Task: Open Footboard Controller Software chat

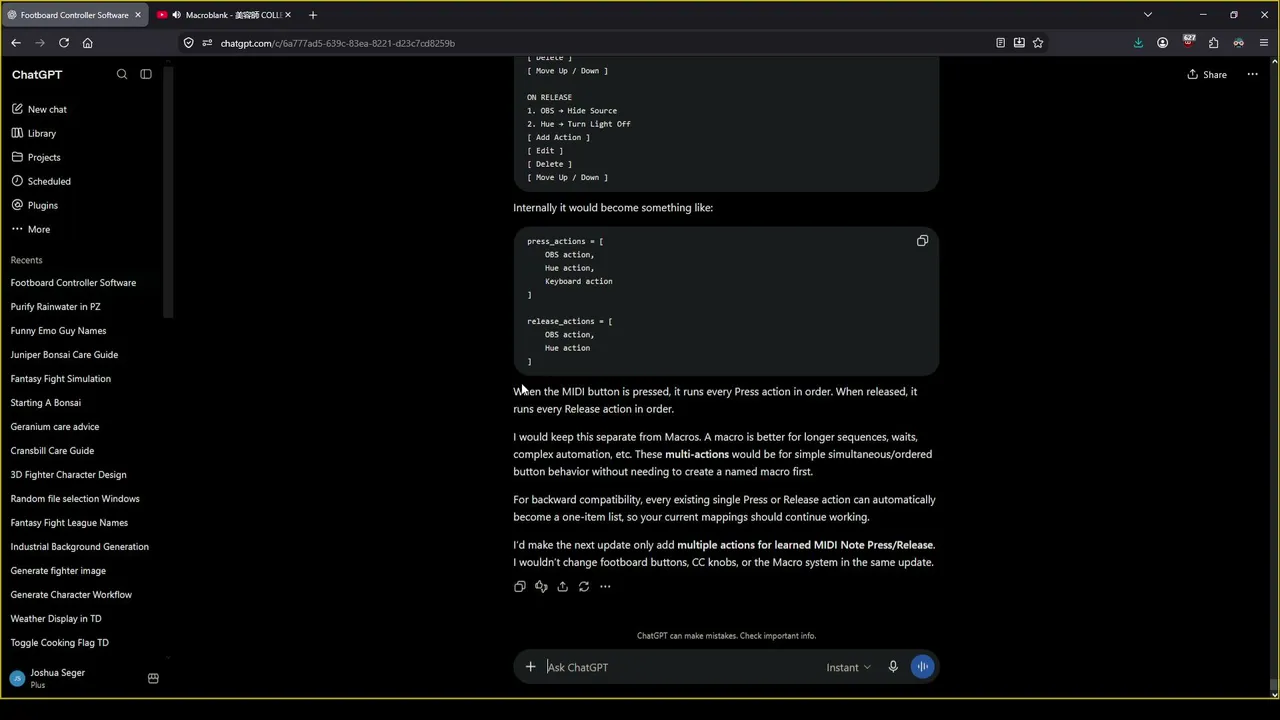Action: tap(73, 283)
